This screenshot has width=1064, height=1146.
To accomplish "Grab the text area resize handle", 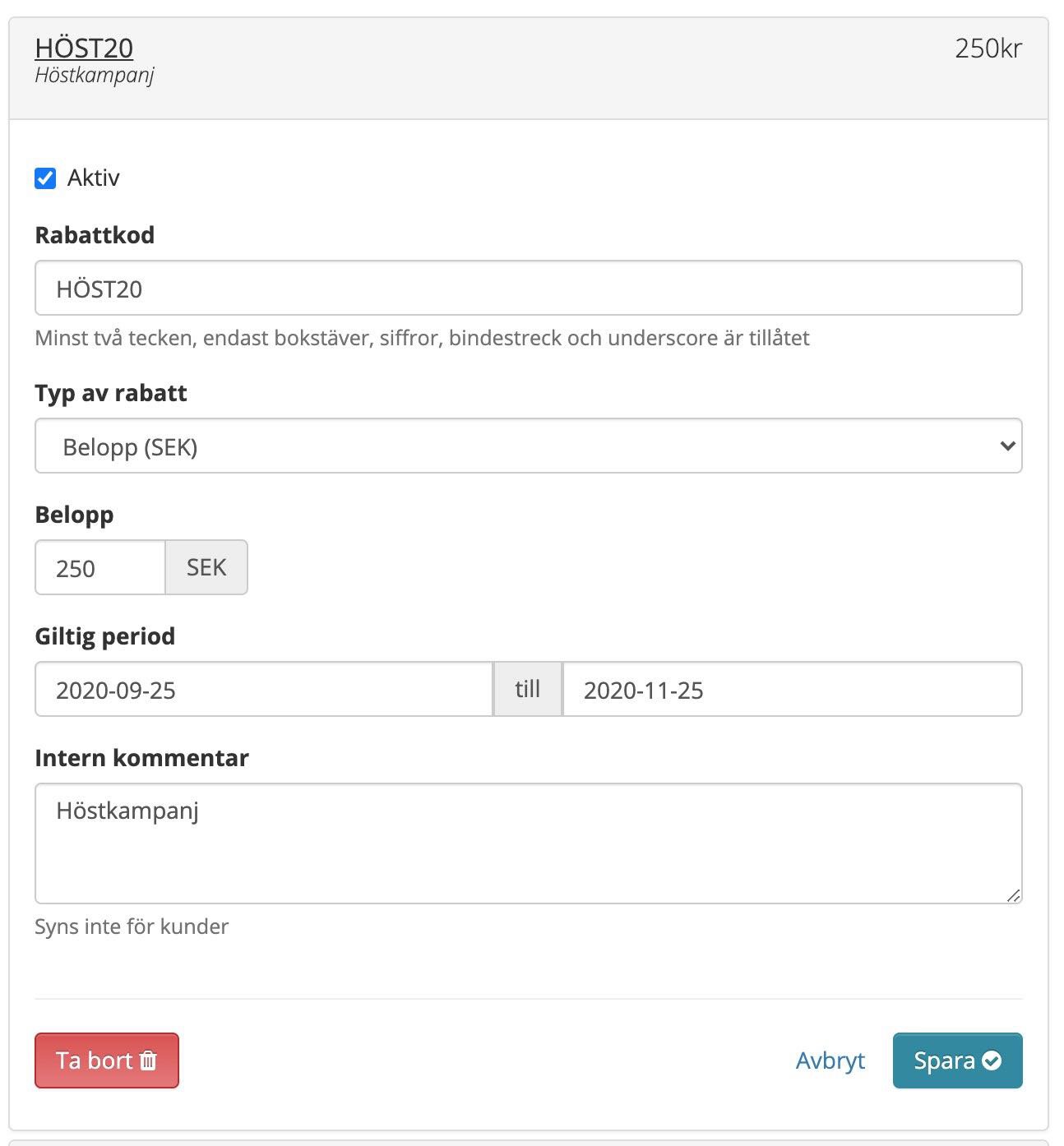I will [1013, 895].
